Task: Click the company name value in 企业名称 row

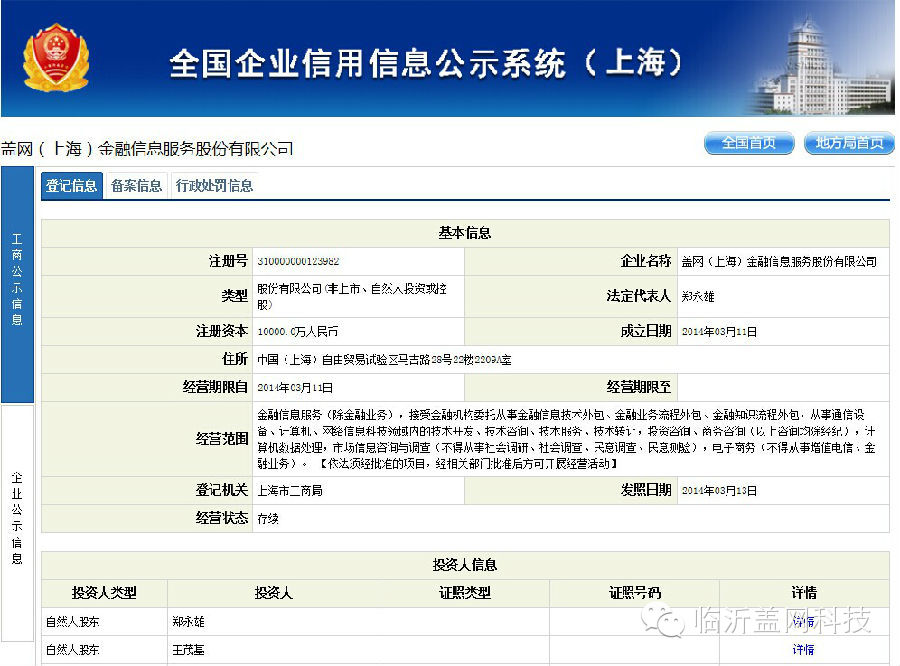Action: pyautogui.click(x=779, y=262)
